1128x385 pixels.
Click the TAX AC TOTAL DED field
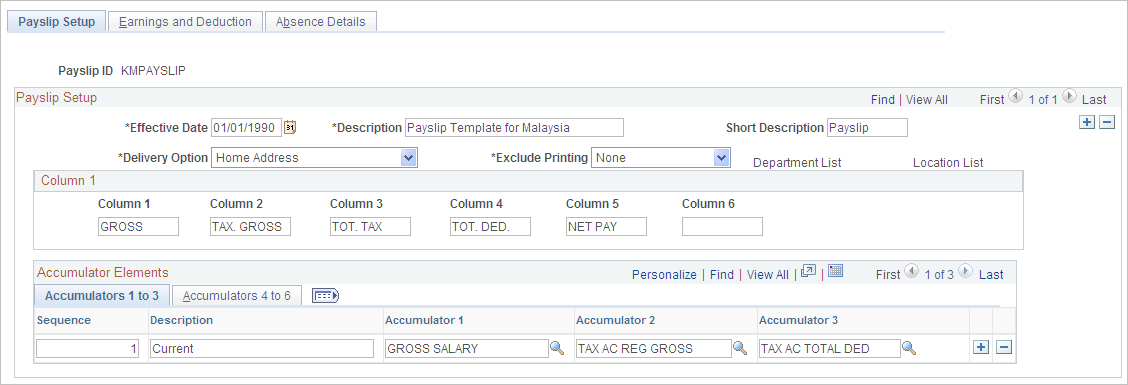click(x=829, y=349)
